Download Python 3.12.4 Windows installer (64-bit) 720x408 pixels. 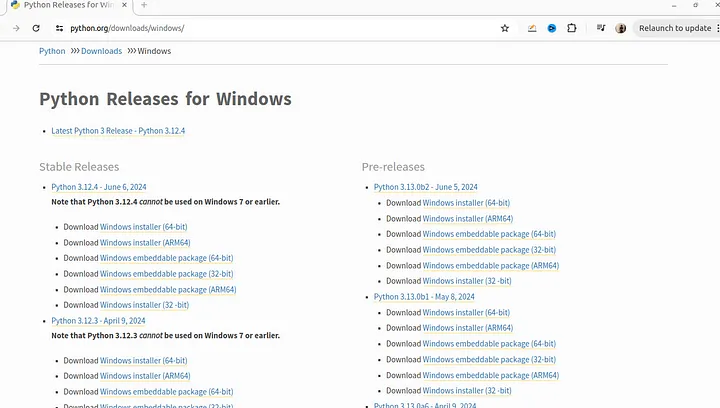point(143,227)
